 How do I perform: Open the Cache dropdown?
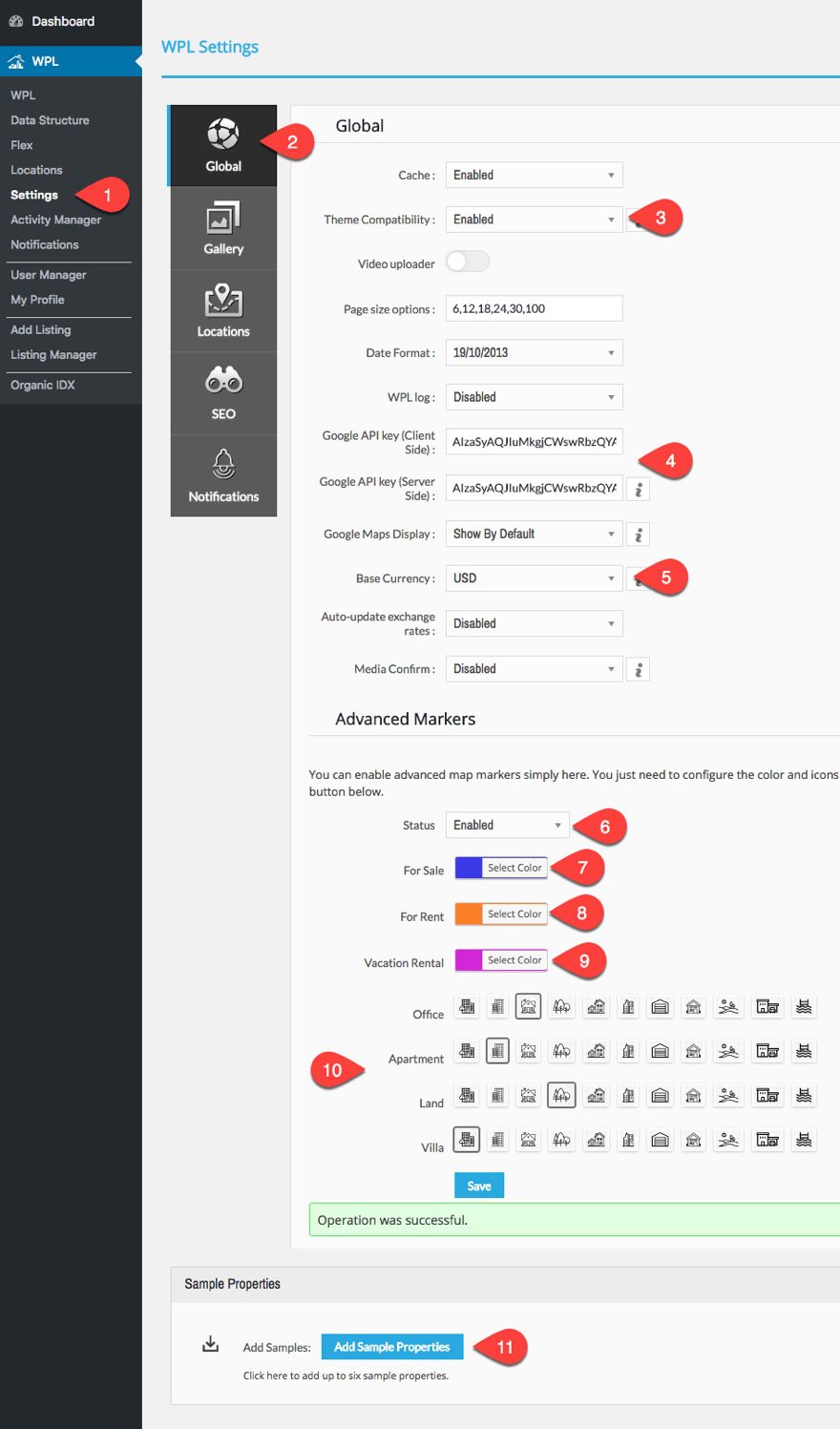coord(533,175)
